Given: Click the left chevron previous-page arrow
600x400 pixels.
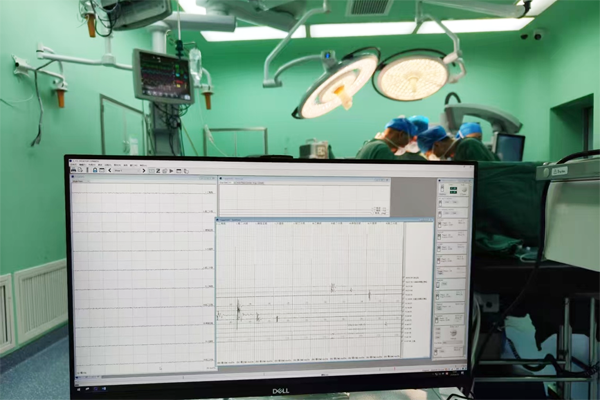Looking at the screenshot, I should (x=110, y=170).
